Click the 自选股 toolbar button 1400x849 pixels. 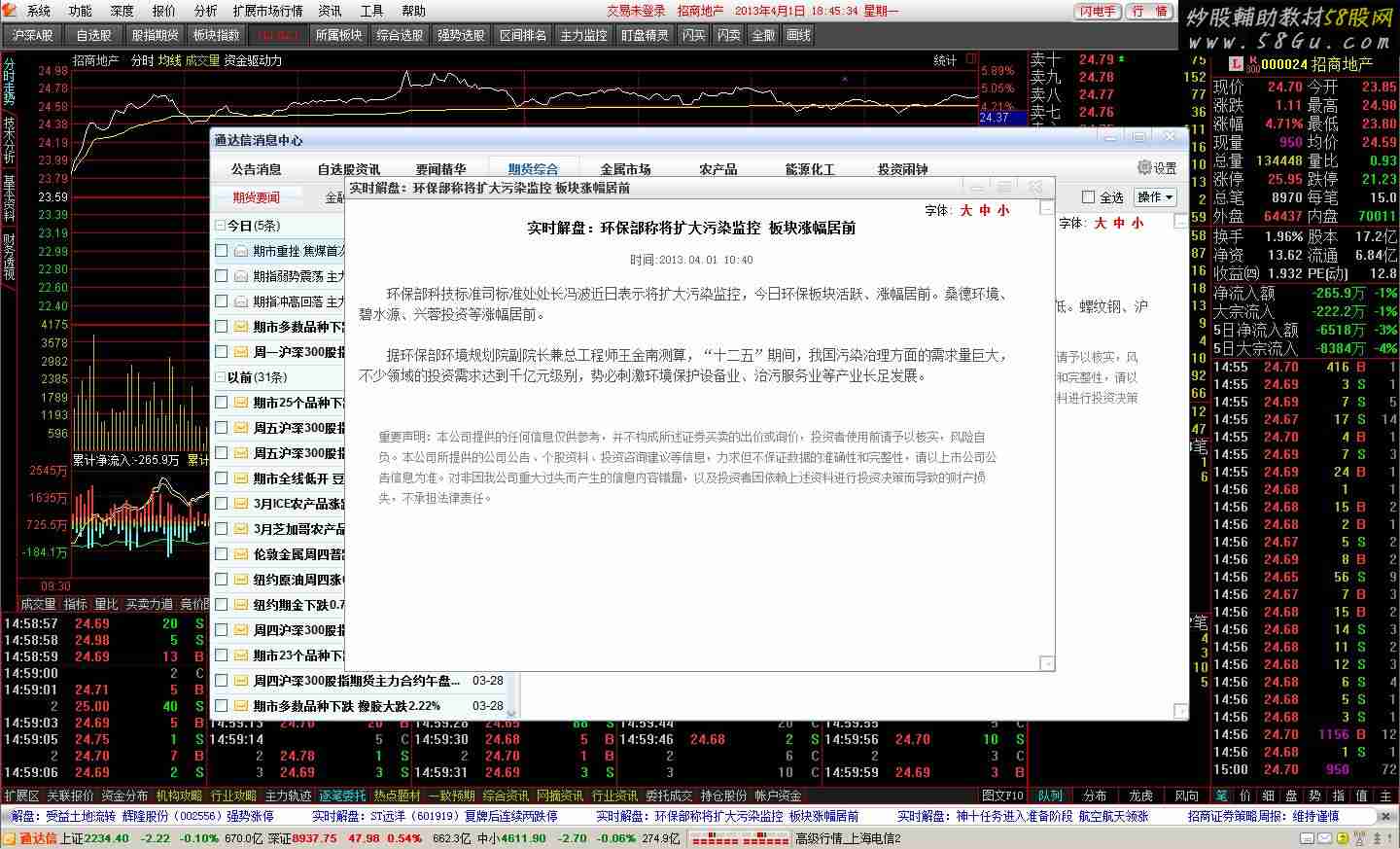click(94, 35)
